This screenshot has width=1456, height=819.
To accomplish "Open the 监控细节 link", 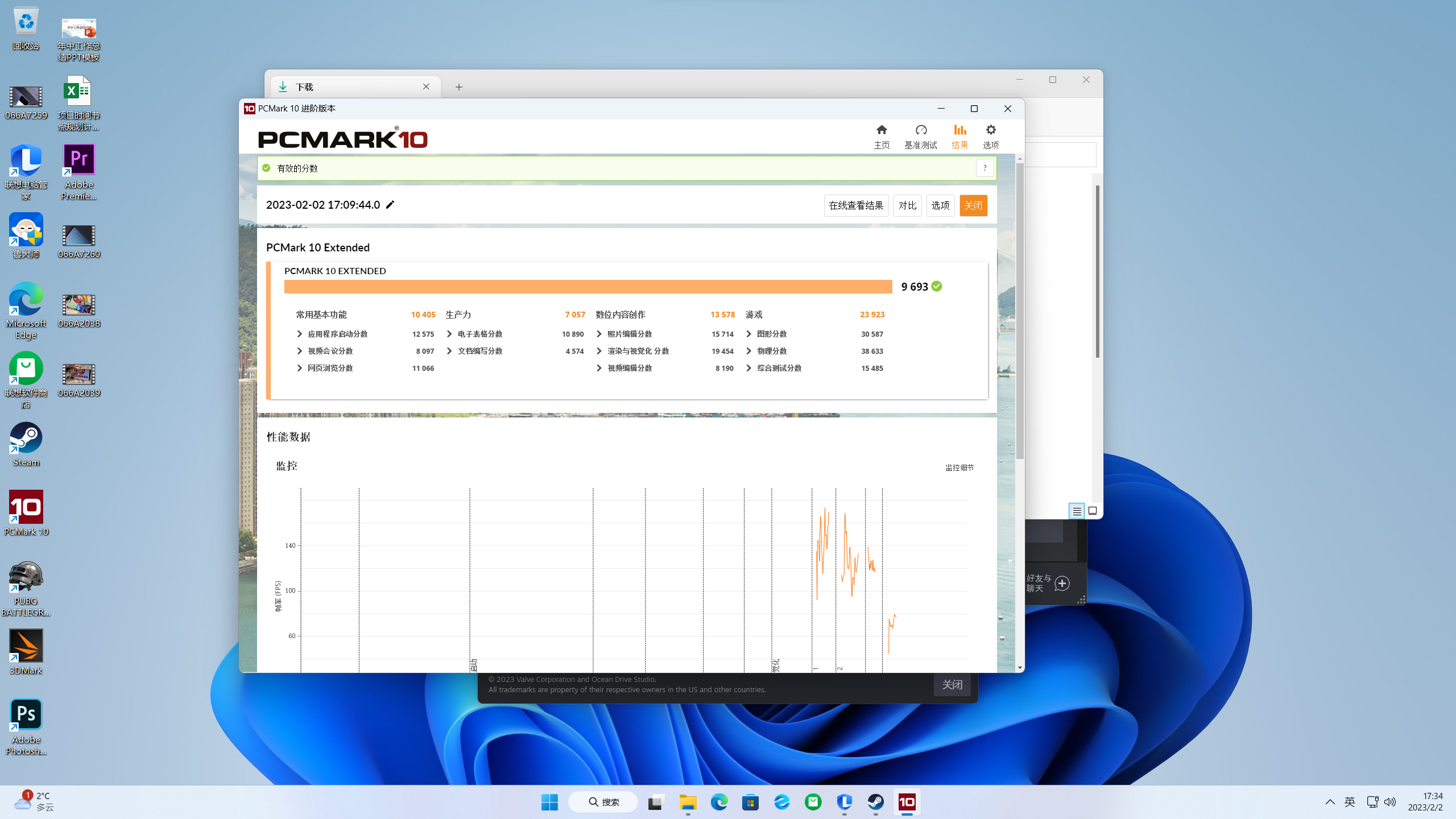I will tap(959, 468).
